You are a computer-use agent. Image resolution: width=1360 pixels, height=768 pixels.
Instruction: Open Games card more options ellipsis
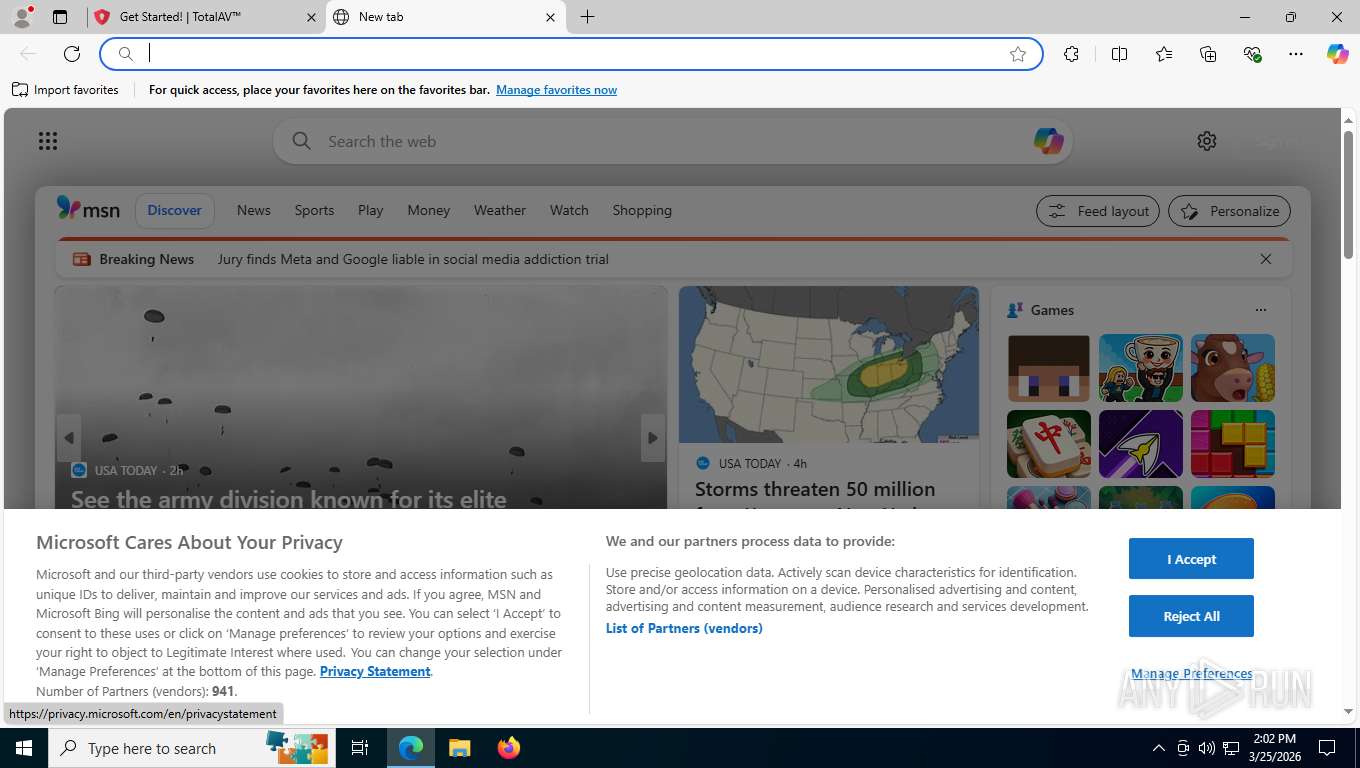pyautogui.click(x=1260, y=310)
